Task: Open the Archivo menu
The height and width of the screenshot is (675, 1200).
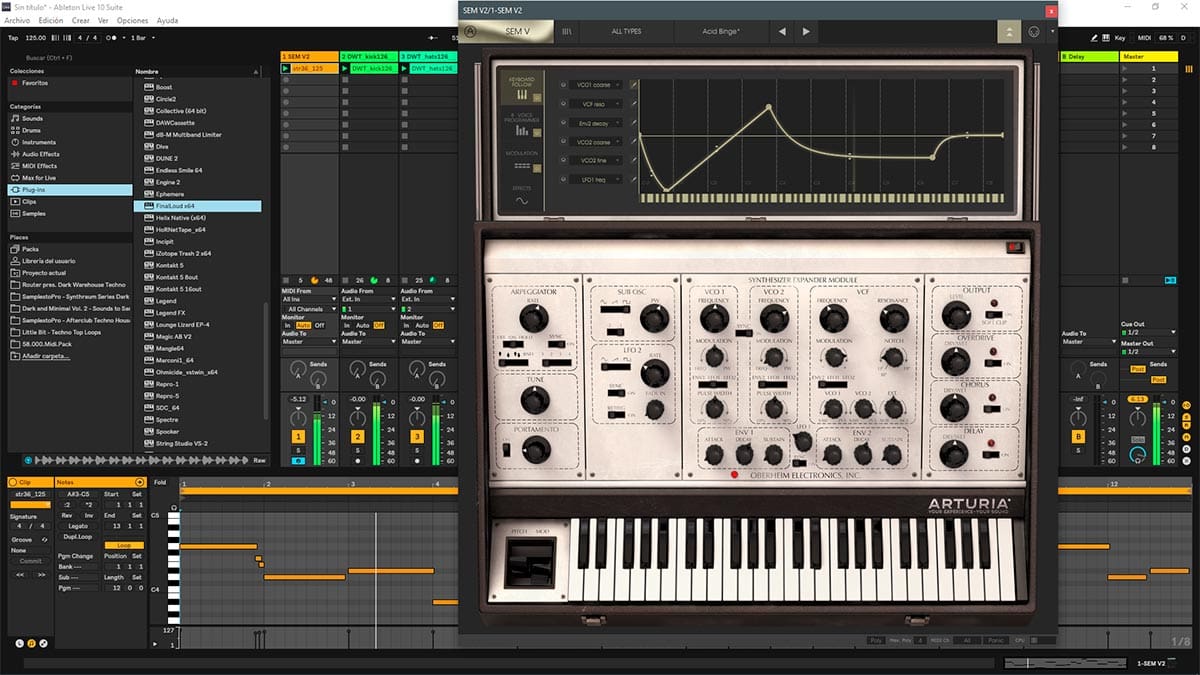Action: (17, 20)
